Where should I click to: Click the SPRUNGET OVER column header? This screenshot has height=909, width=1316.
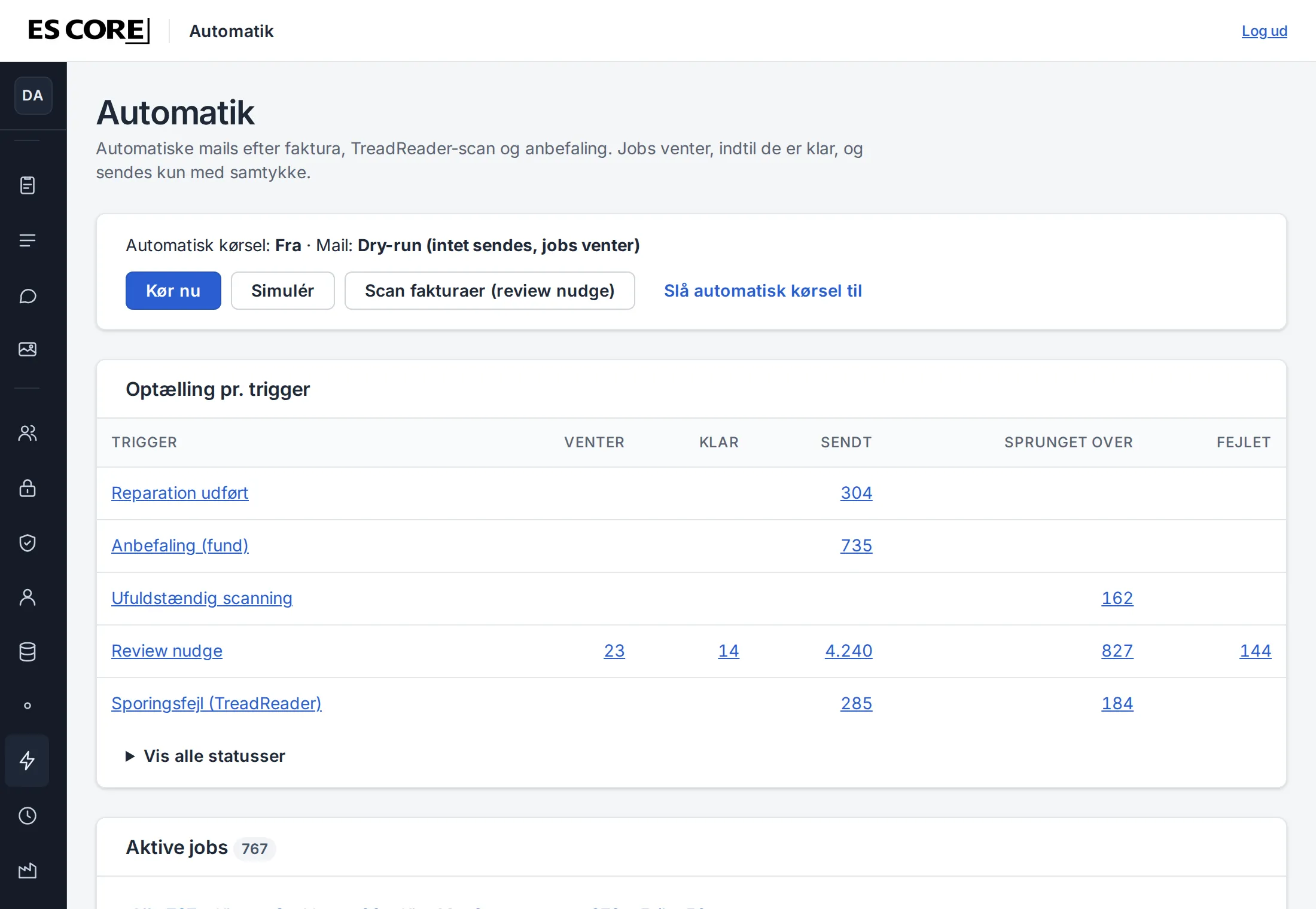click(x=1068, y=443)
